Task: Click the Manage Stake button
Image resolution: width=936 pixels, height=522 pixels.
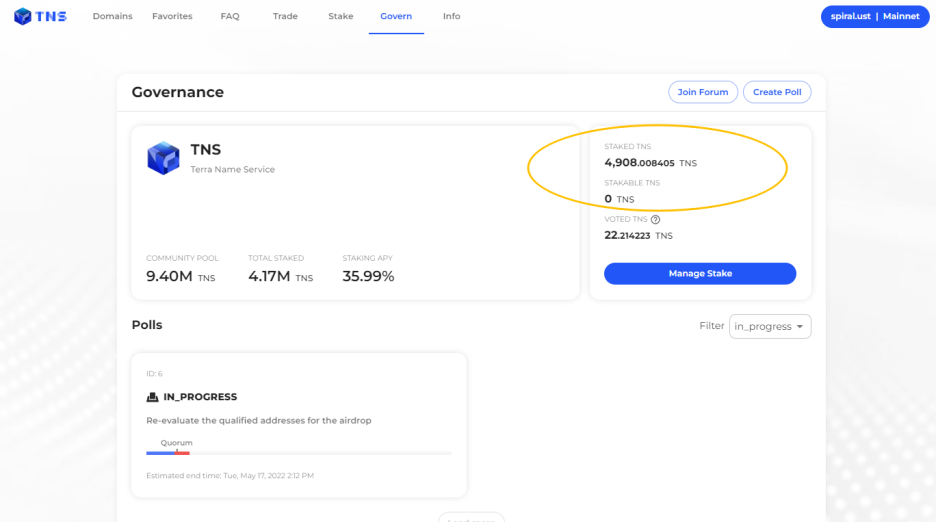Action: (x=700, y=274)
